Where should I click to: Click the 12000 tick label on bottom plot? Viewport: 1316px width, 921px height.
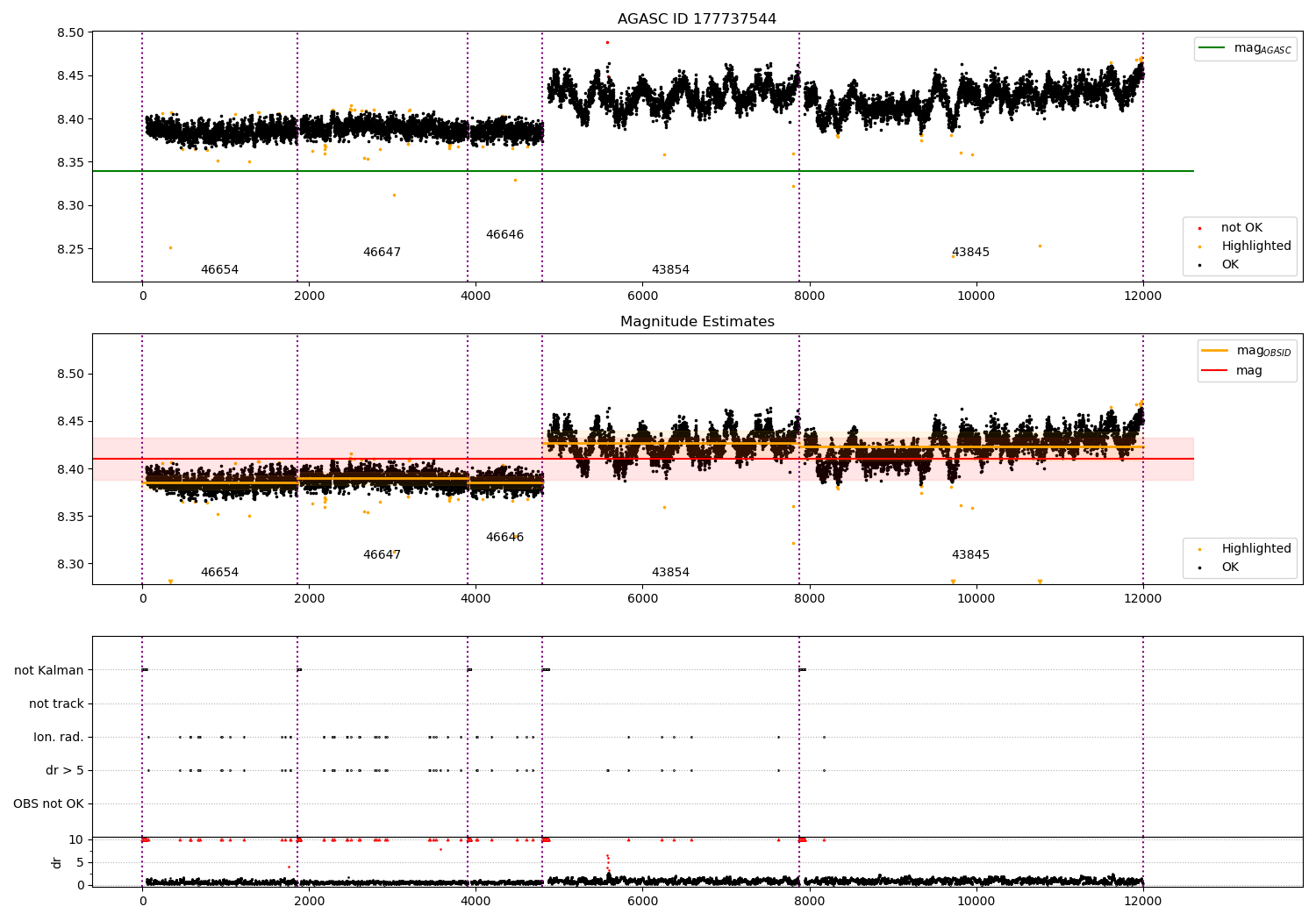(x=1142, y=901)
